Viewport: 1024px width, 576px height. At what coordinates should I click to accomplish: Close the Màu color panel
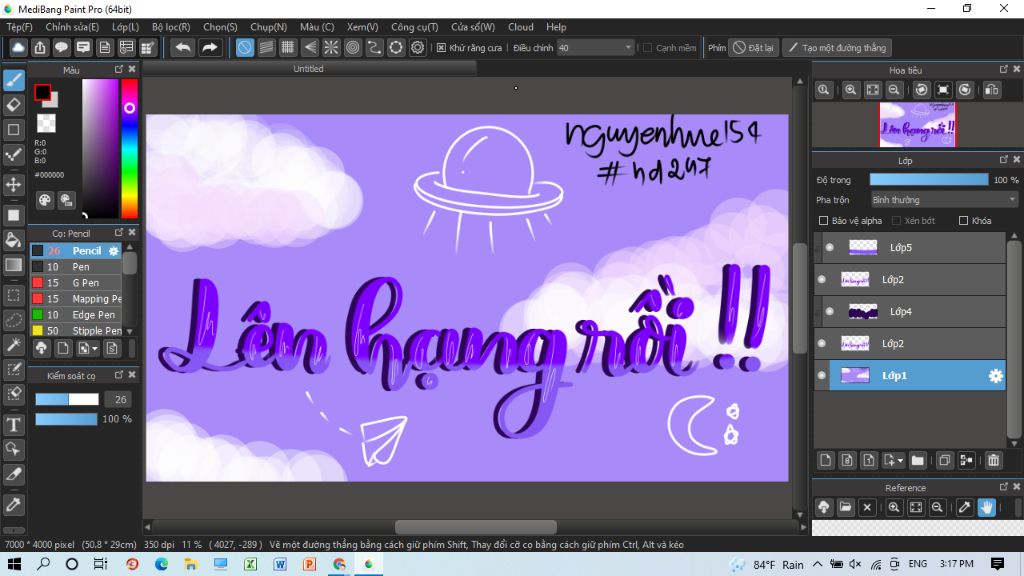point(132,69)
